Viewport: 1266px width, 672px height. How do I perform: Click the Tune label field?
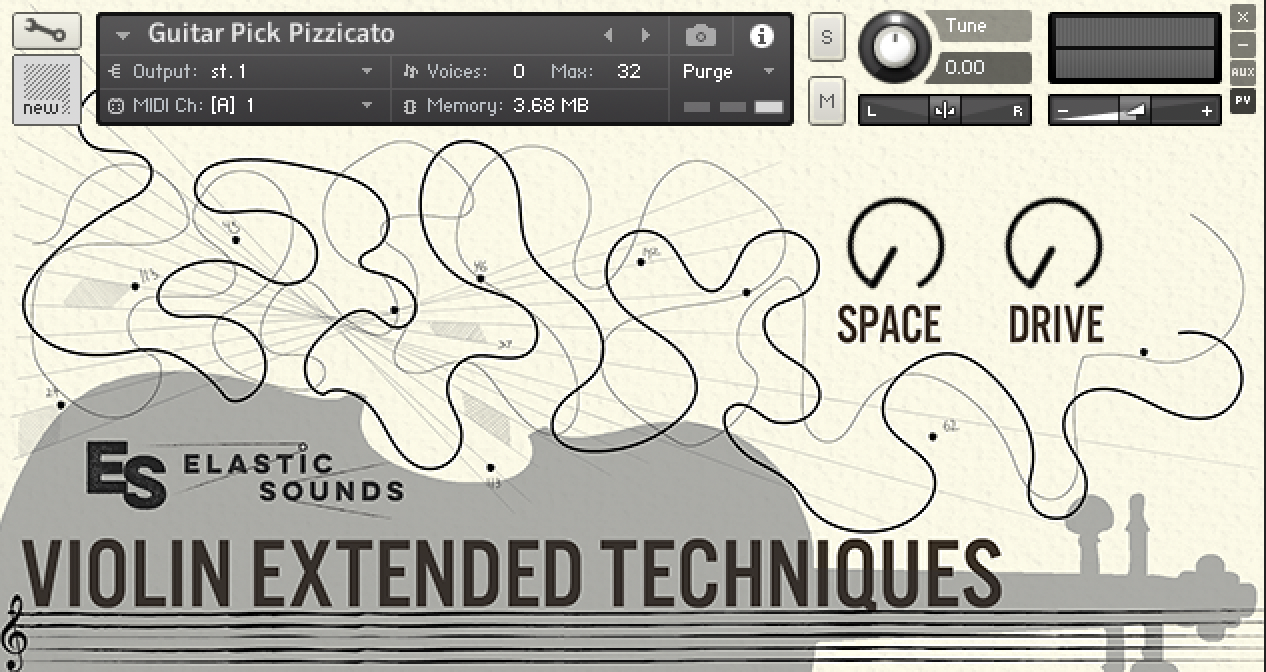tap(978, 26)
